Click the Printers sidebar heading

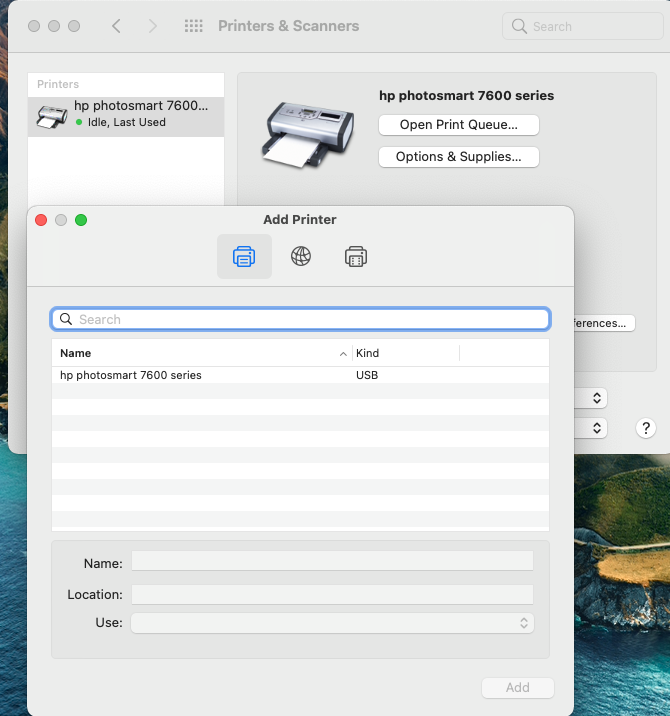[x=58, y=84]
